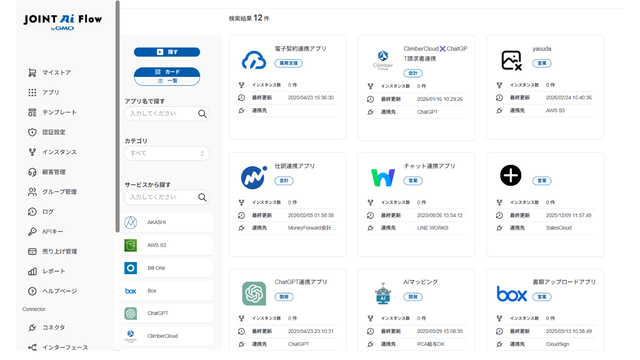
Task: Open the カテゴリ dropdown showing すべて
Action: click(x=167, y=153)
